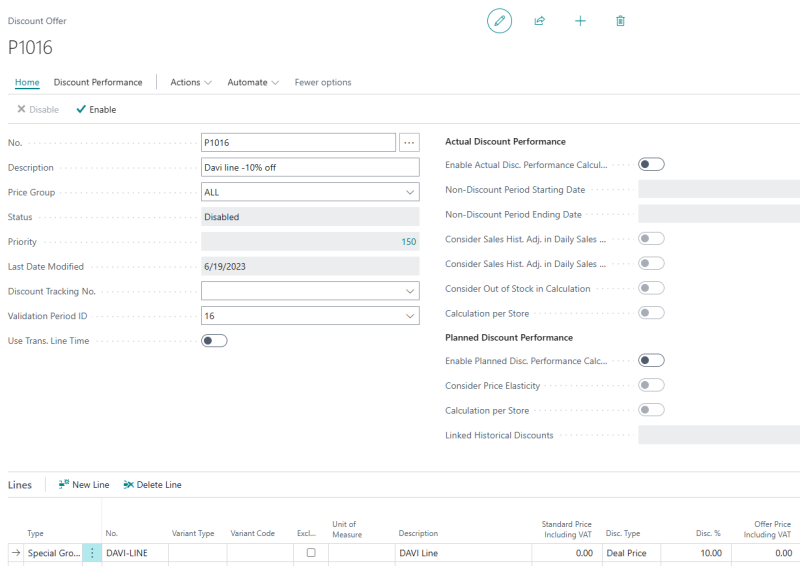Expand the Actions menu
The image size is (800, 566).
tap(191, 82)
